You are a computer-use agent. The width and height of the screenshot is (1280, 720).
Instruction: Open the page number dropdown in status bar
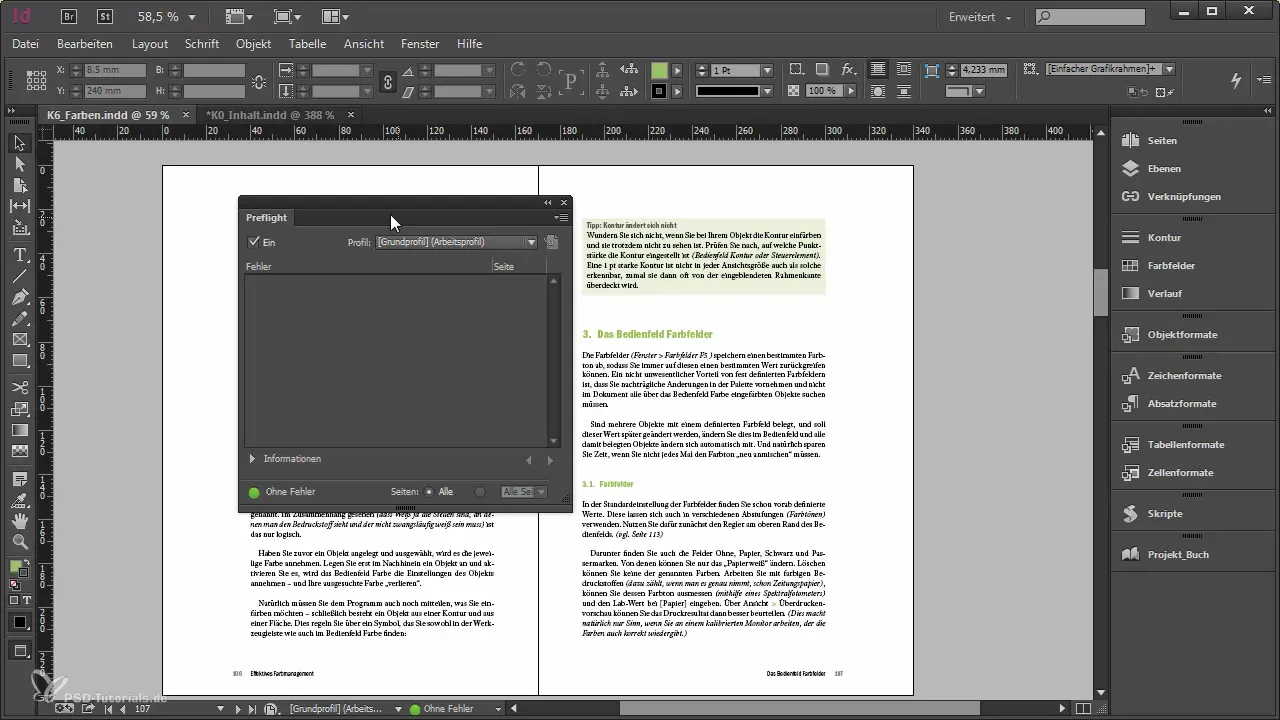point(220,709)
